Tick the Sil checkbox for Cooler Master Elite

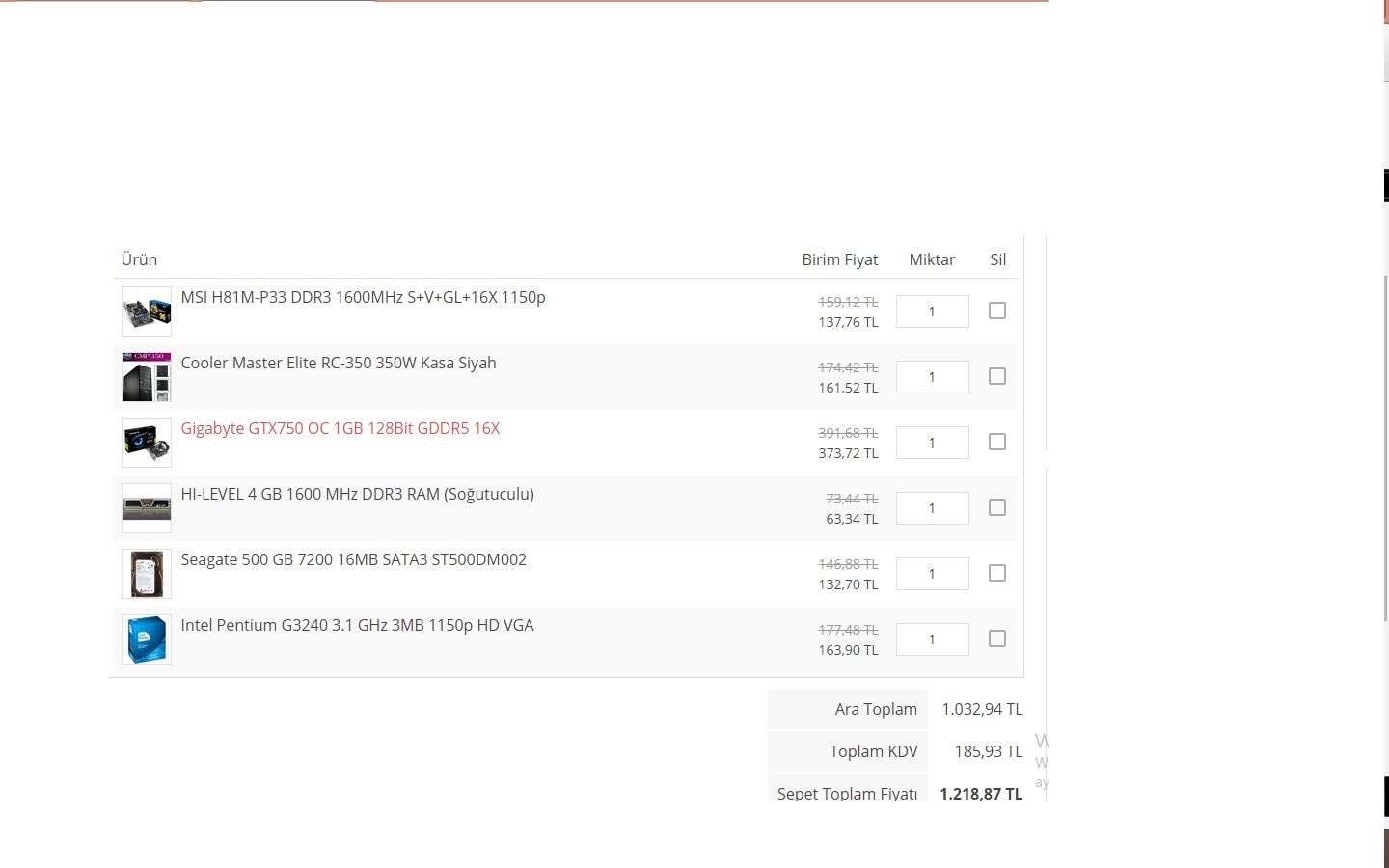click(x=997, y=376)
